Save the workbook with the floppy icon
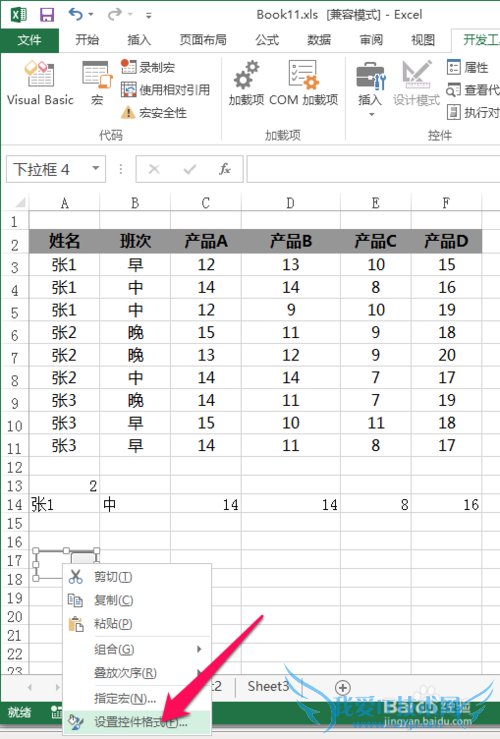The width and height of the screenshot is (500, 739). tap(47, 15)
